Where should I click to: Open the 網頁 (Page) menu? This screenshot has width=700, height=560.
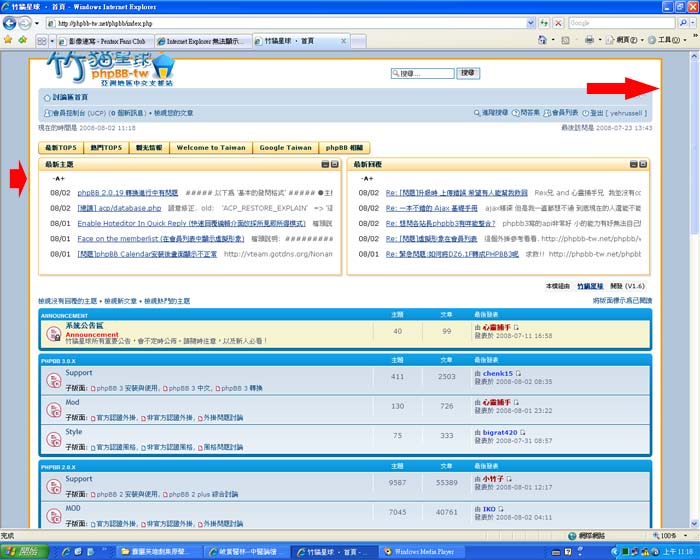pyautogui.click(x=624, y=40)
